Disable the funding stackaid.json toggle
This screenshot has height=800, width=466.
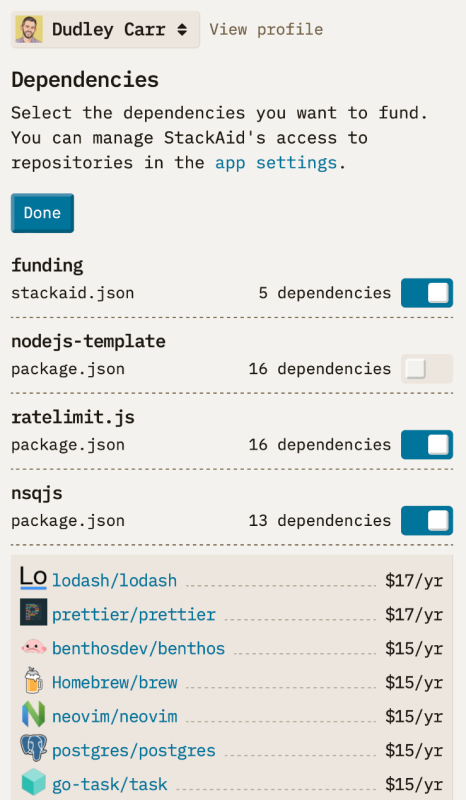point(427,293)
